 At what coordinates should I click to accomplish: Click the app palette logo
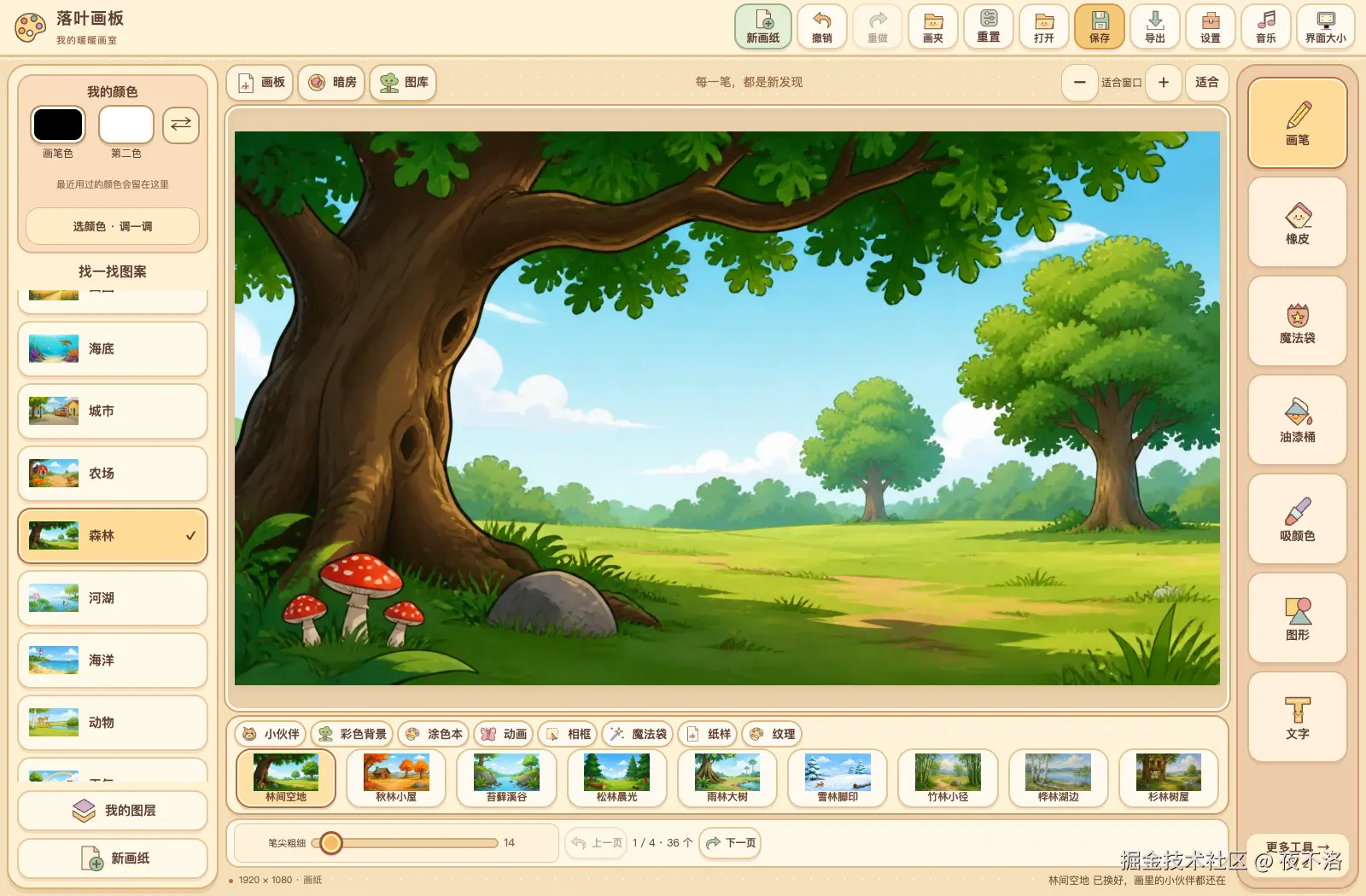click(31, 27)
